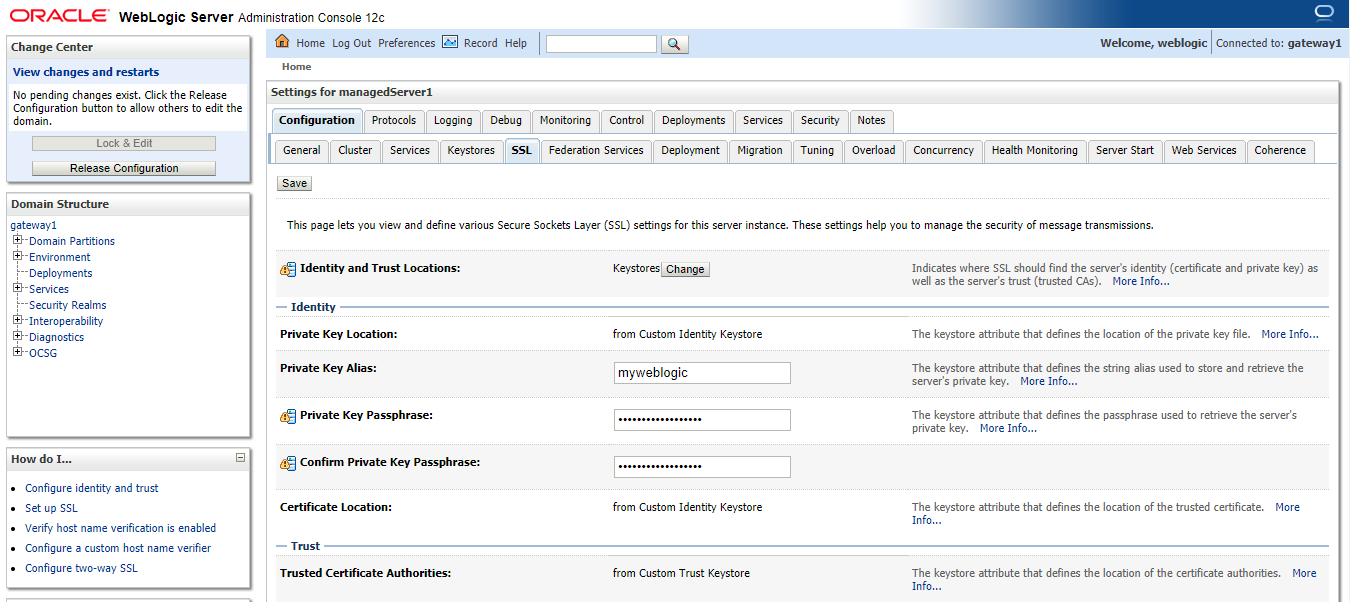Expand Diagnostics tree node

(18, 337)
